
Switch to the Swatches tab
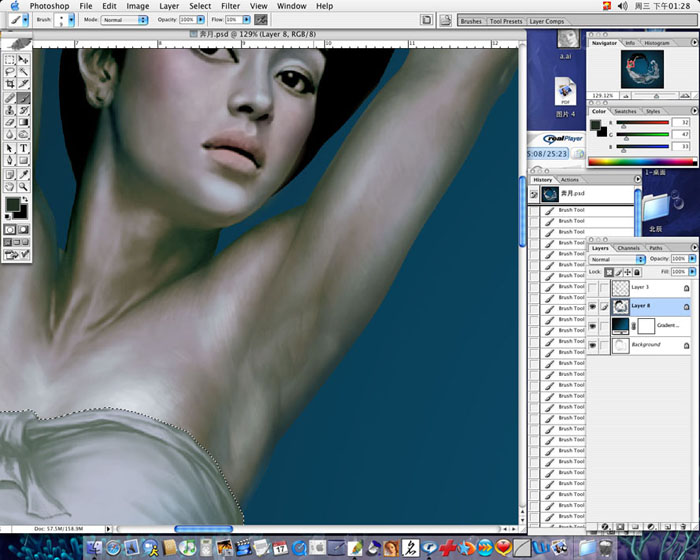(x=625, y=111)
